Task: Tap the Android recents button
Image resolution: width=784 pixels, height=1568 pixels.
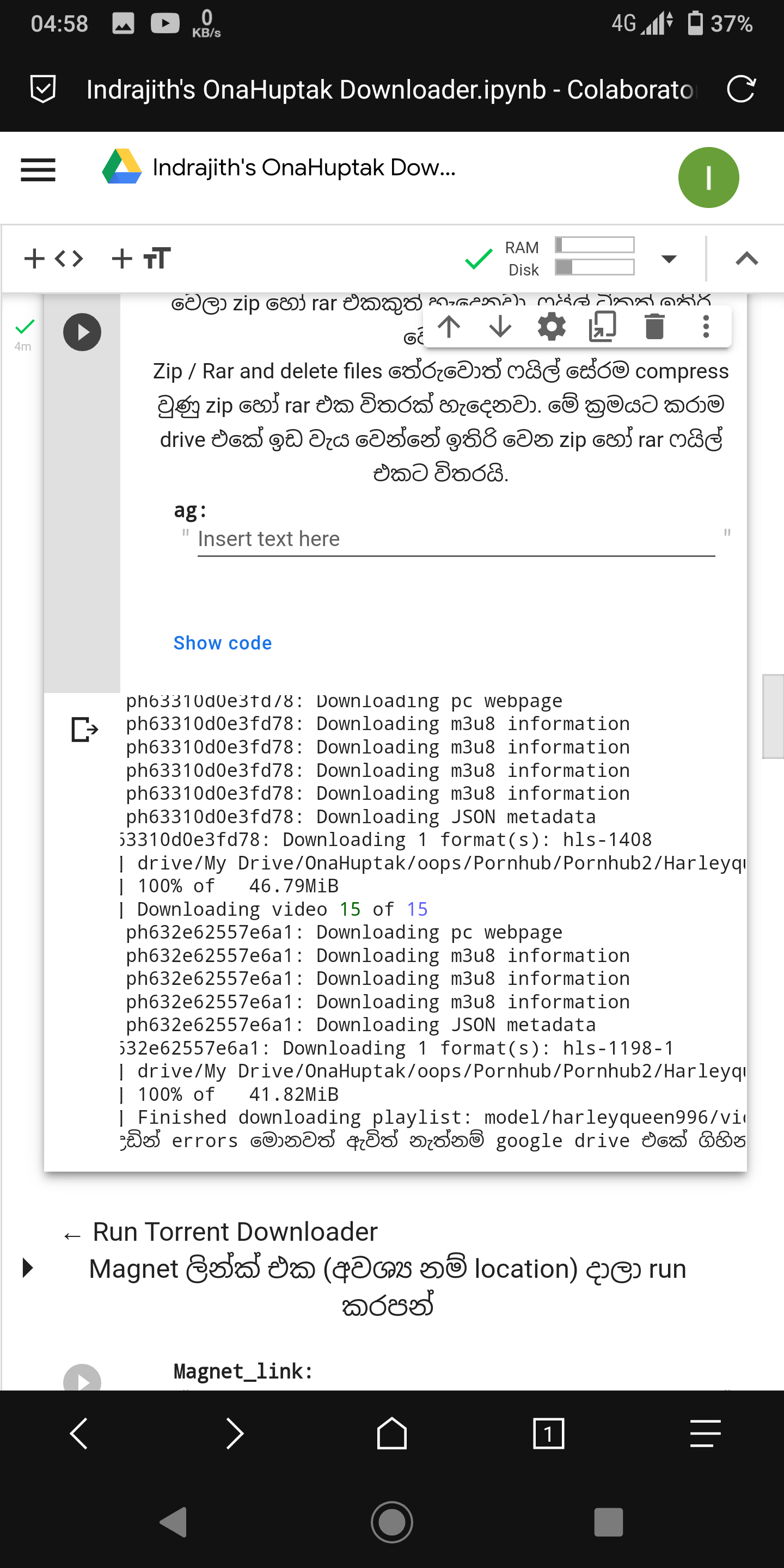Action: (x=609, y=1522)
